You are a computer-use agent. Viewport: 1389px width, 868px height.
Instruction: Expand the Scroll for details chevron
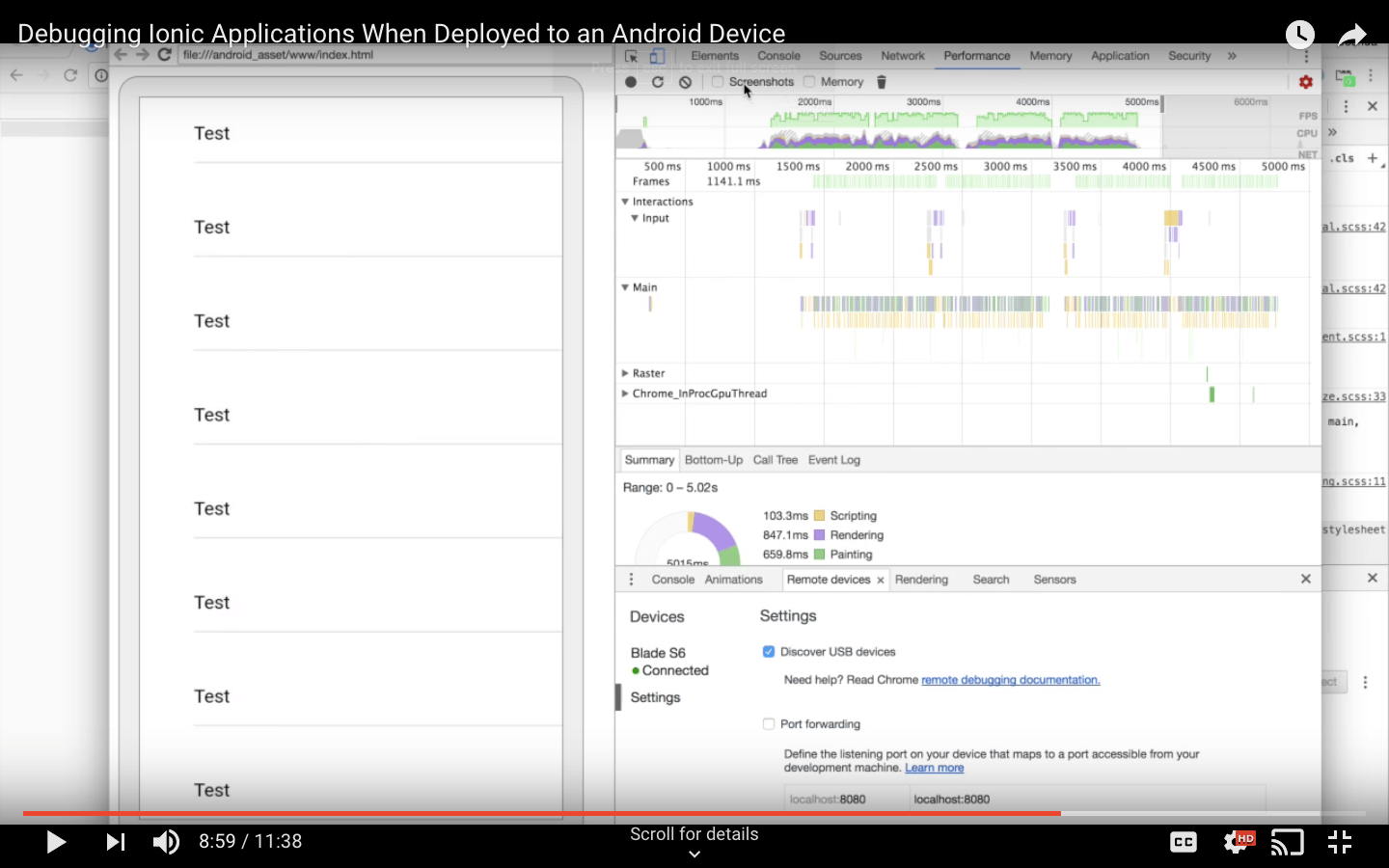tap(694, 854)
